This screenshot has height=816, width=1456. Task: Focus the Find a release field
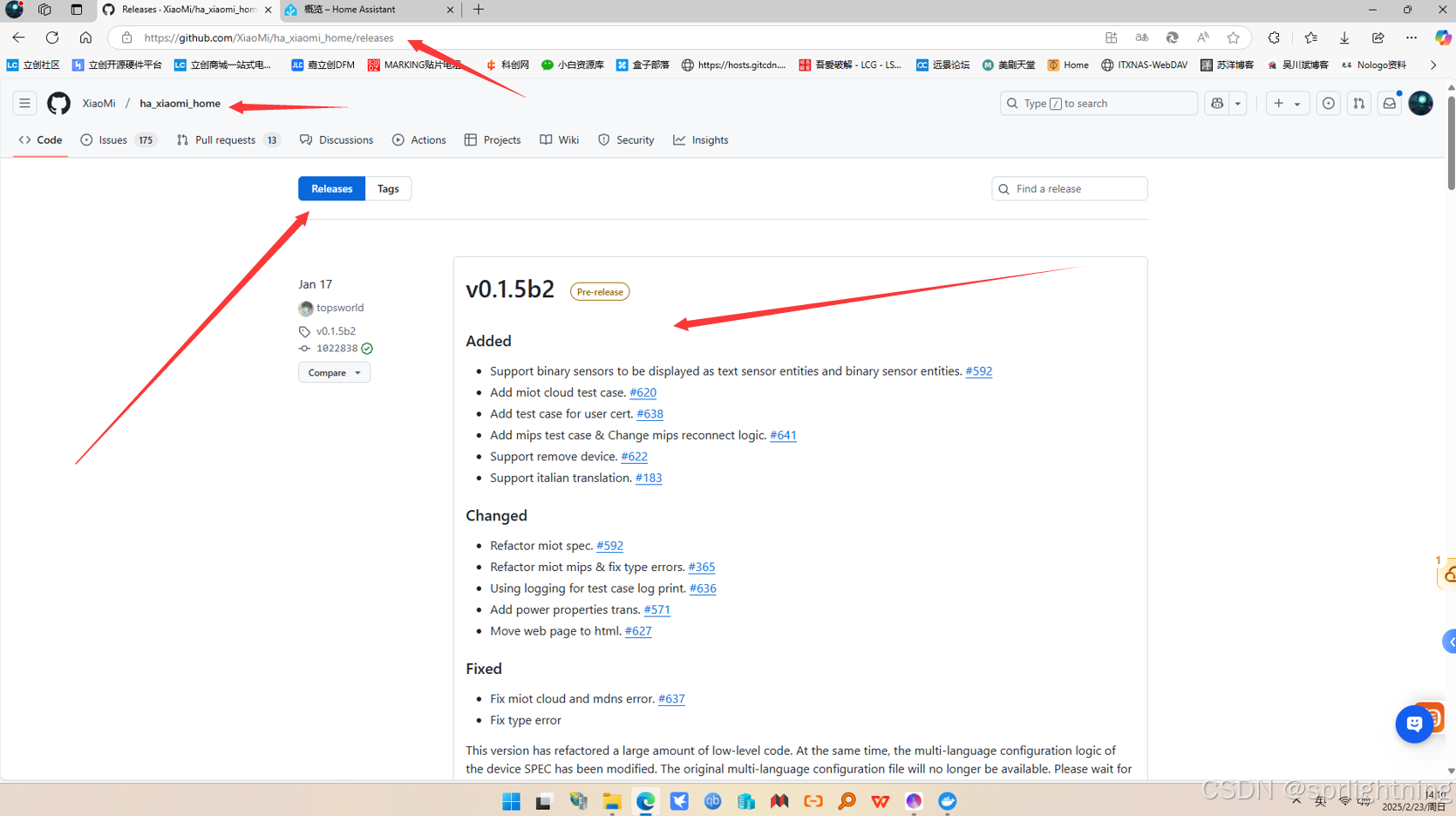pos(1069,188)
